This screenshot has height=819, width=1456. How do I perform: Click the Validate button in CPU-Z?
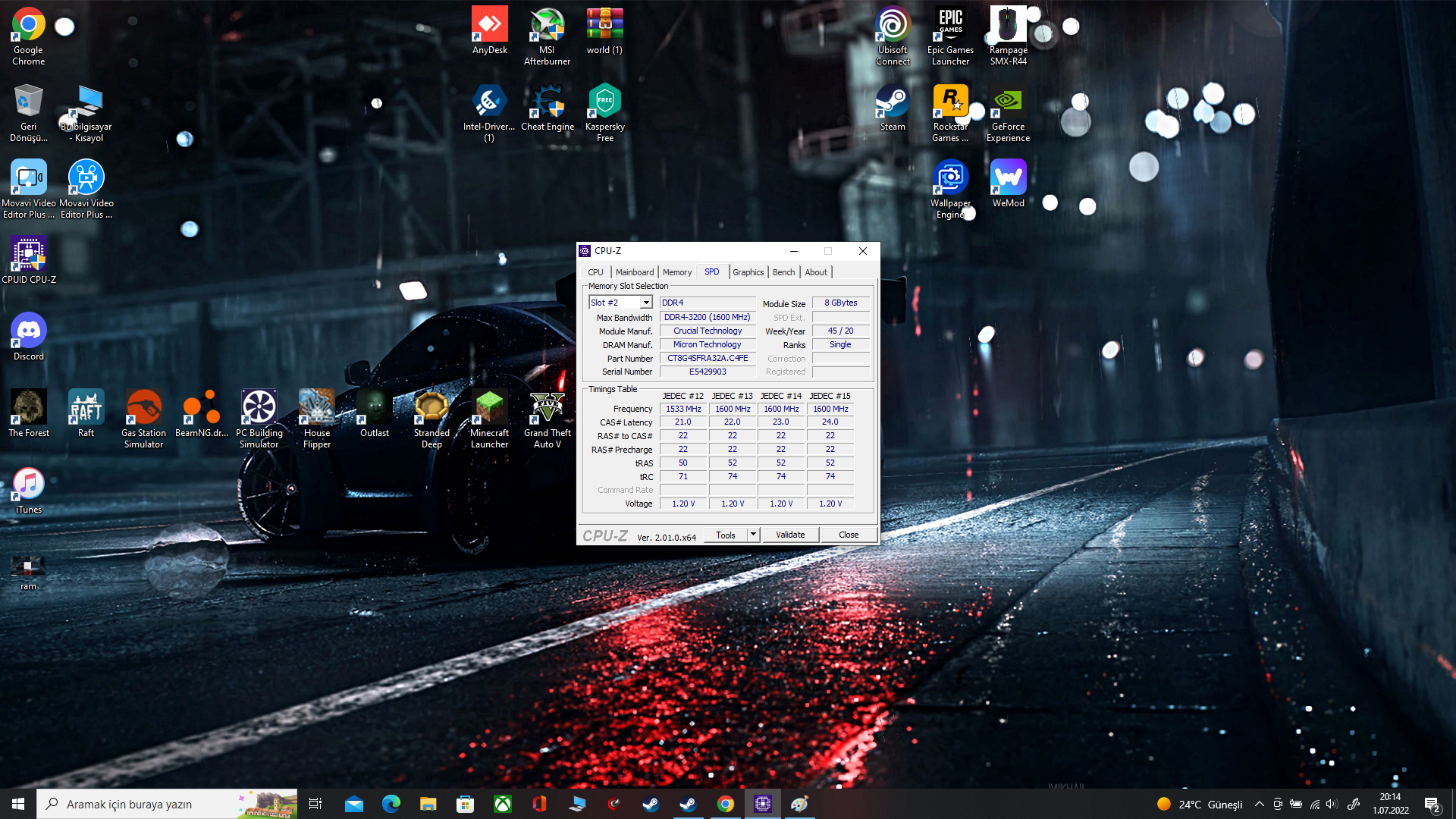789,535
